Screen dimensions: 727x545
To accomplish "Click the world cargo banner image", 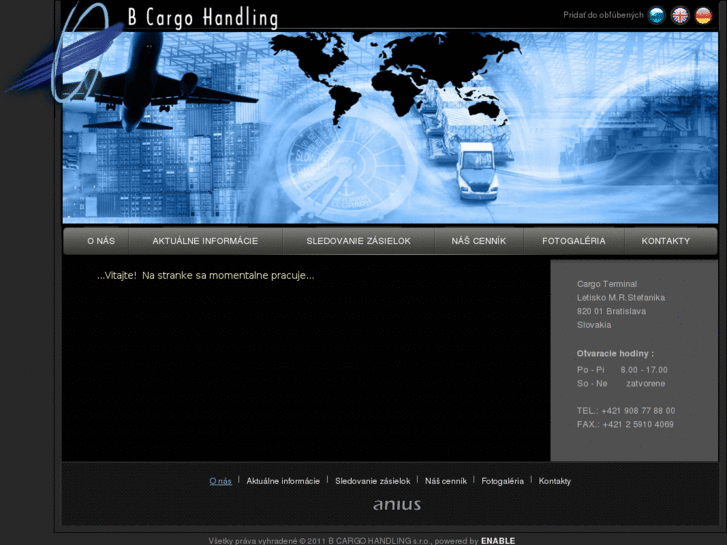I will click(x=390, y=128).
